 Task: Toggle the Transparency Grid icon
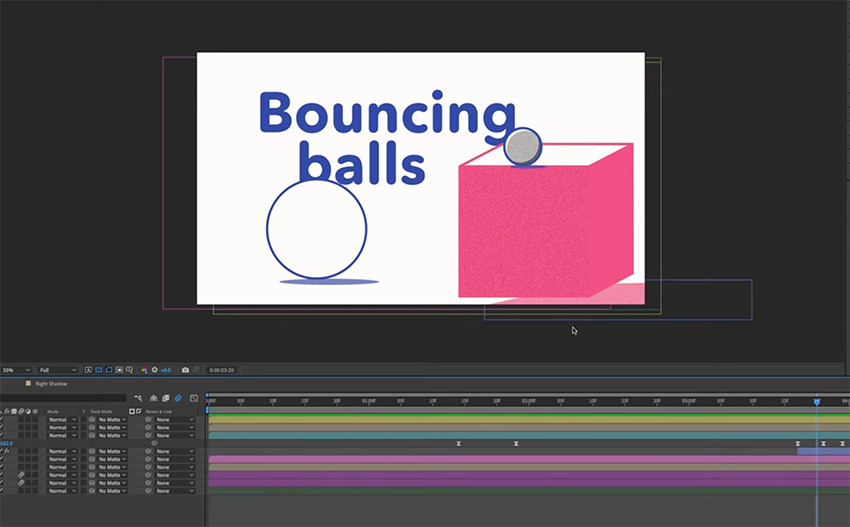coord(99,370)
